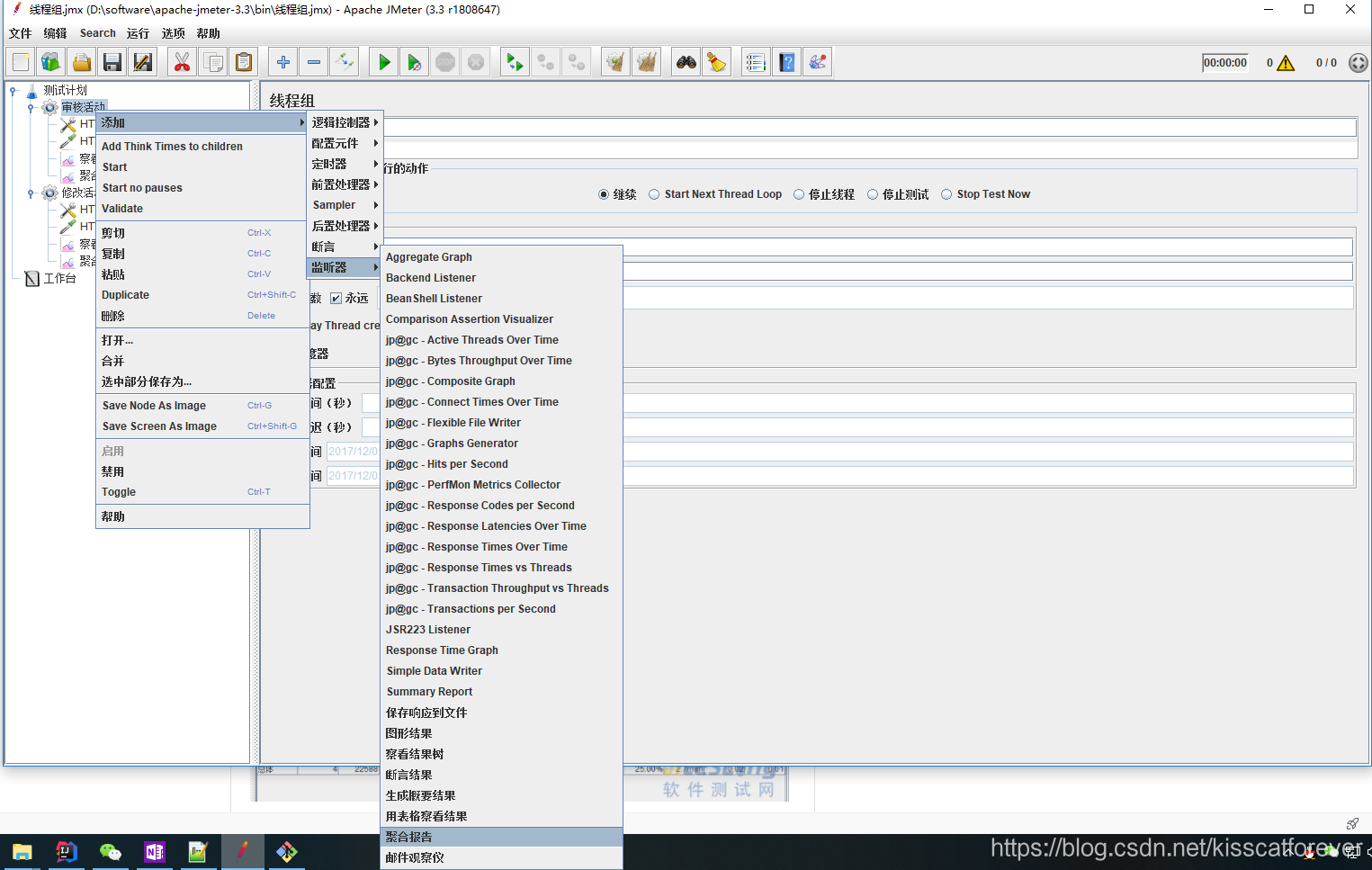Select 工作台 tree item
This screenshot has width=1372, height=870.
click(59, 279)
